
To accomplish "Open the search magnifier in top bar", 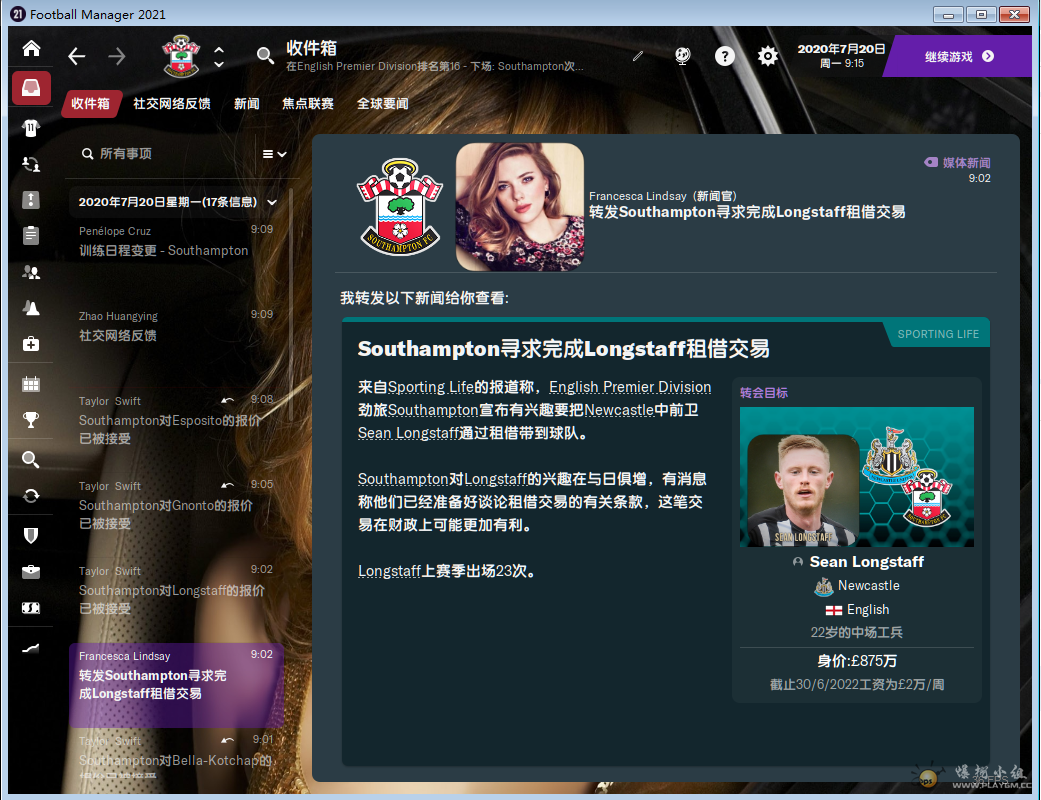I will pyautogui.click(x=265, y=56).
